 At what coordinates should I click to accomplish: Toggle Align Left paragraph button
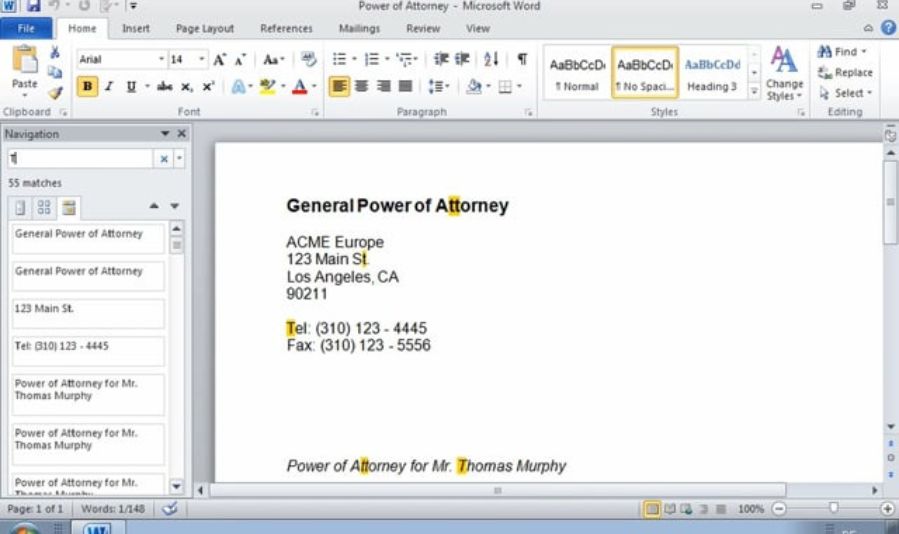339,87
